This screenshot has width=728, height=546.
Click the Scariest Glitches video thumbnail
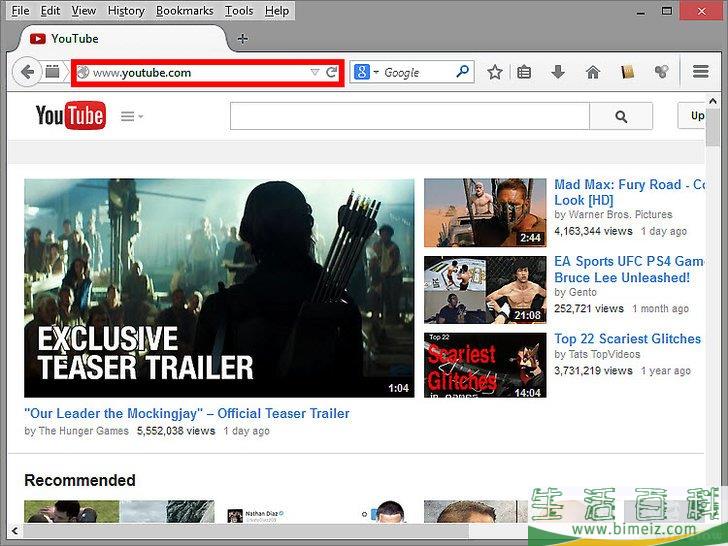pyautogui.click(x=485, y=365)
